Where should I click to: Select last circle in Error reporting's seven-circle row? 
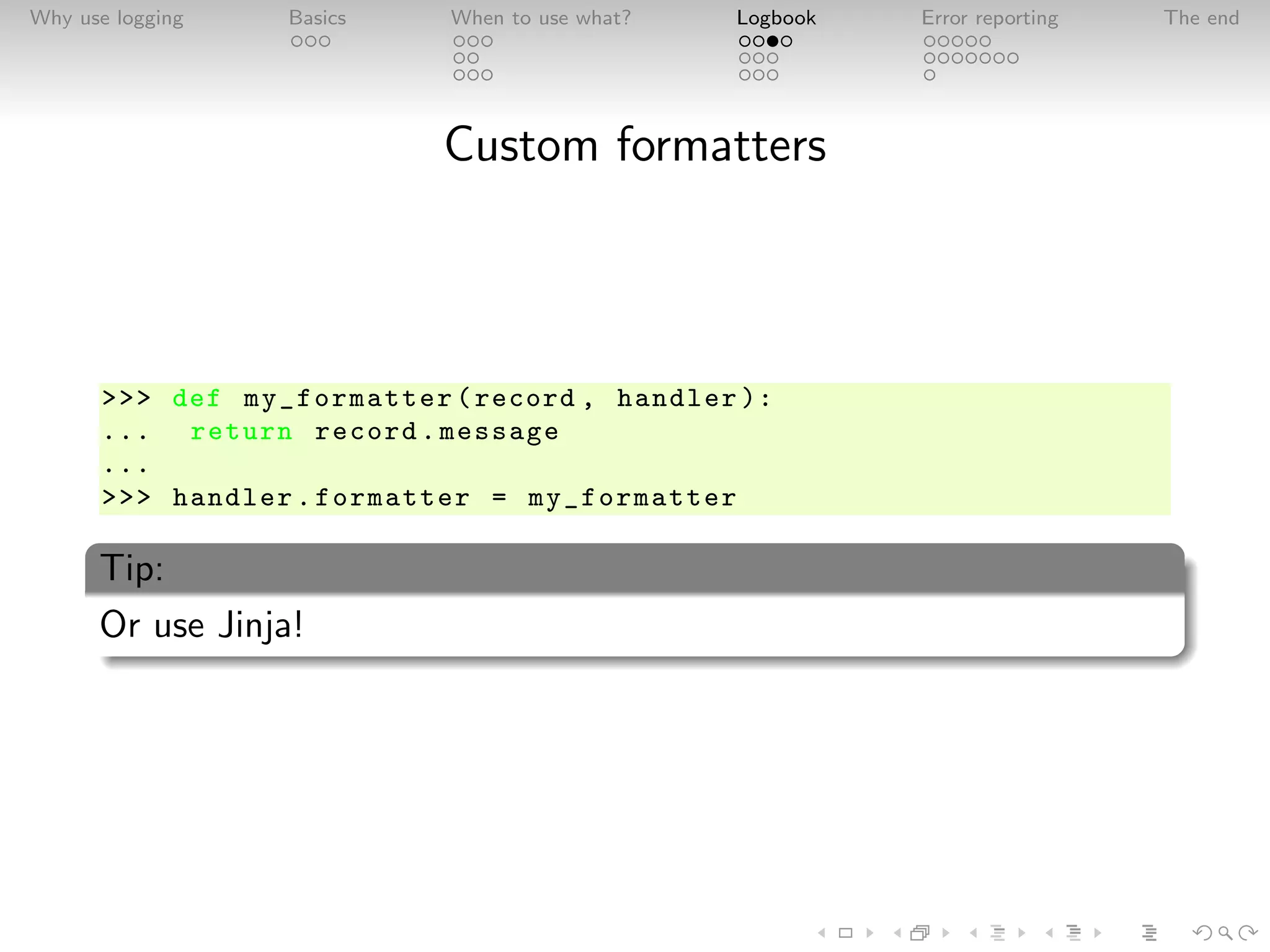tap(1013, 58)
